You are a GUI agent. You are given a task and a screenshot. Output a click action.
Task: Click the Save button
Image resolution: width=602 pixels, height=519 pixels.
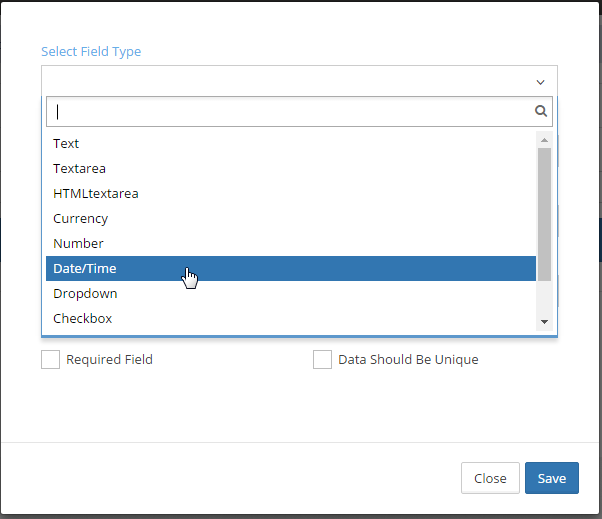point(551,478)
